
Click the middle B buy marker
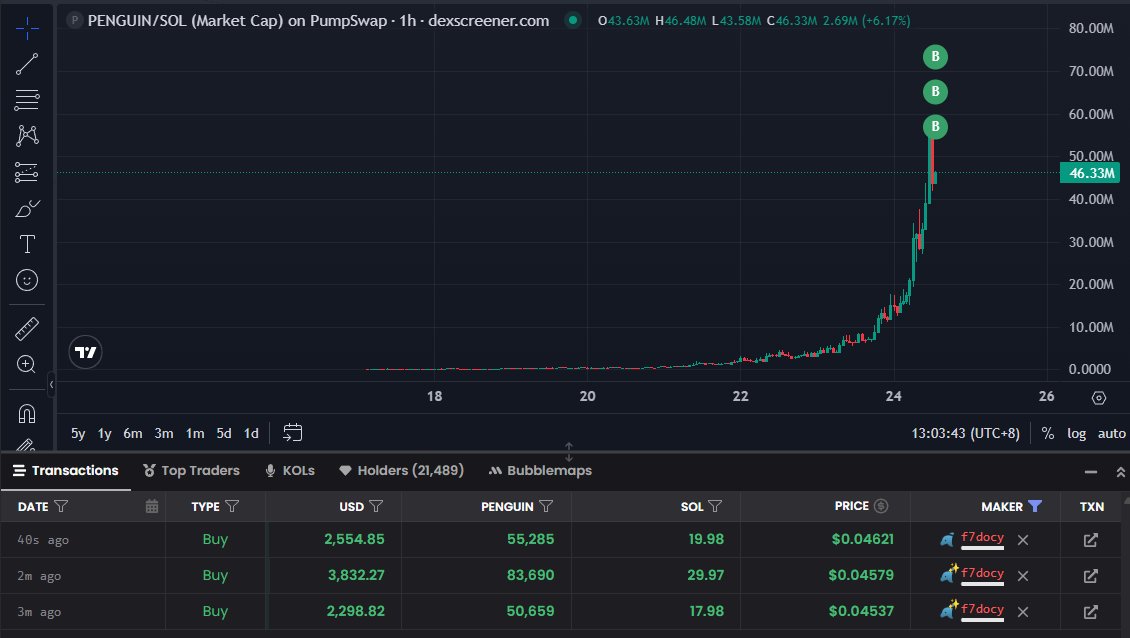[x=935, y=92]
